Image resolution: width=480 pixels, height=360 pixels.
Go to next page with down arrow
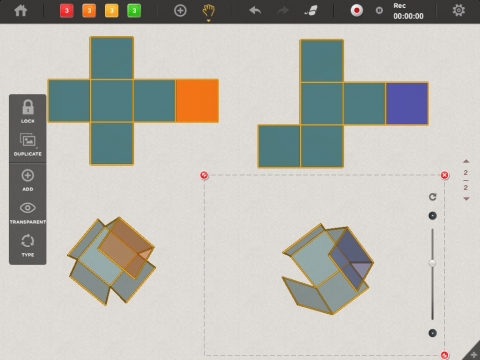pos(466,199)
